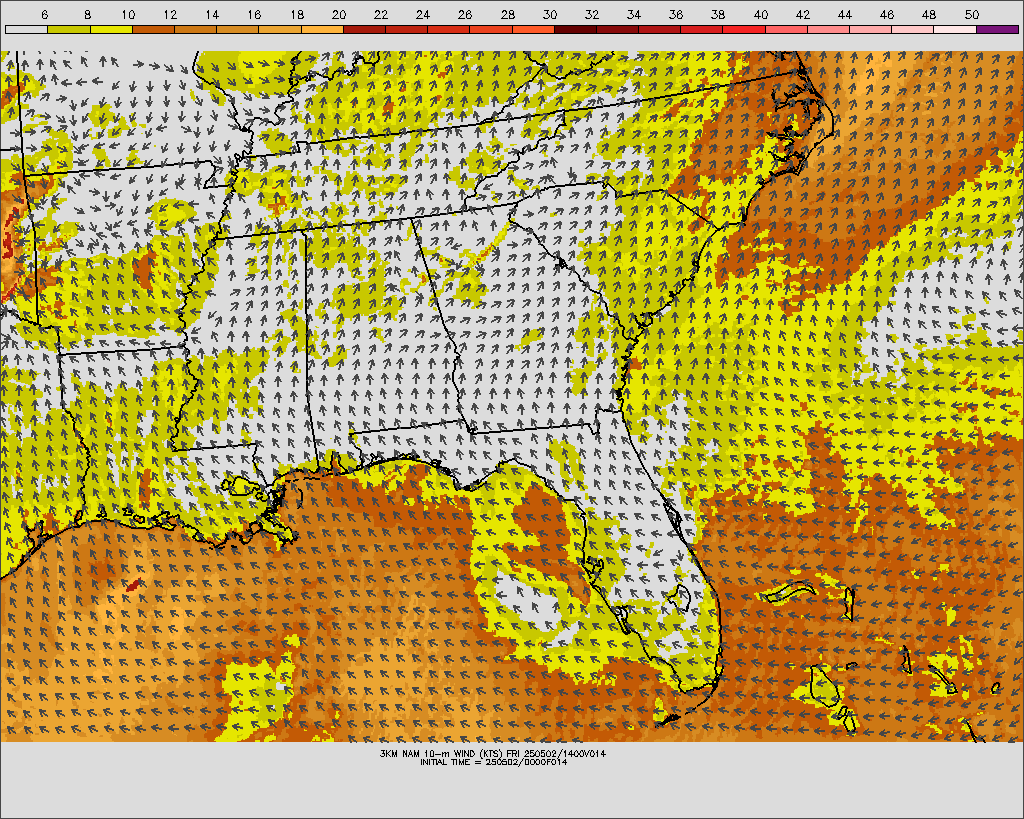This screenshot has height=819, width=1024.
Task: Click the '18' legend scale label
Action: pyautogui.click(x=297, y=15)
